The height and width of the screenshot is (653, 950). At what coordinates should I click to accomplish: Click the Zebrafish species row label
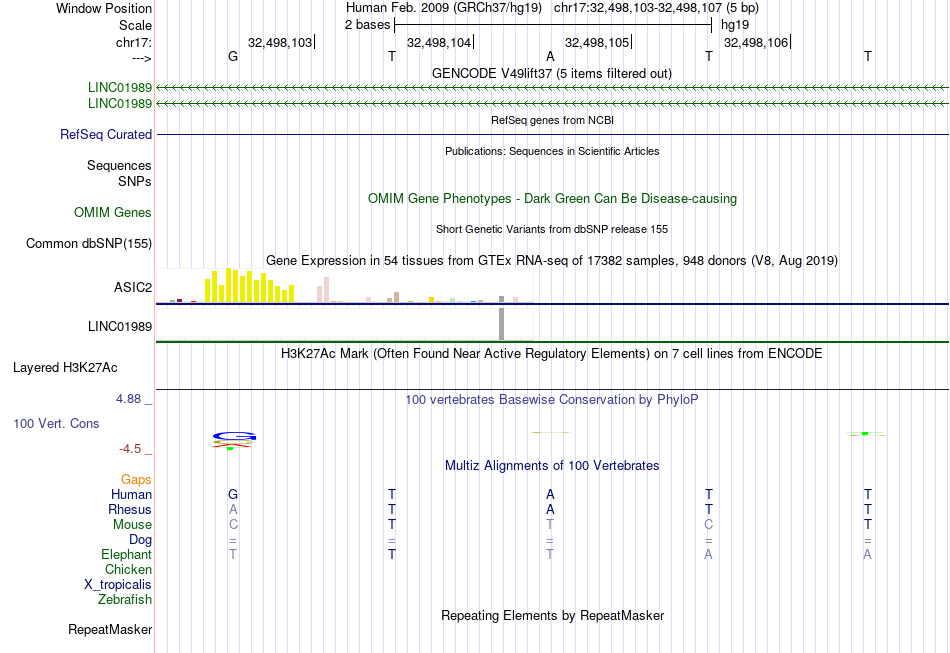point(125,600)
